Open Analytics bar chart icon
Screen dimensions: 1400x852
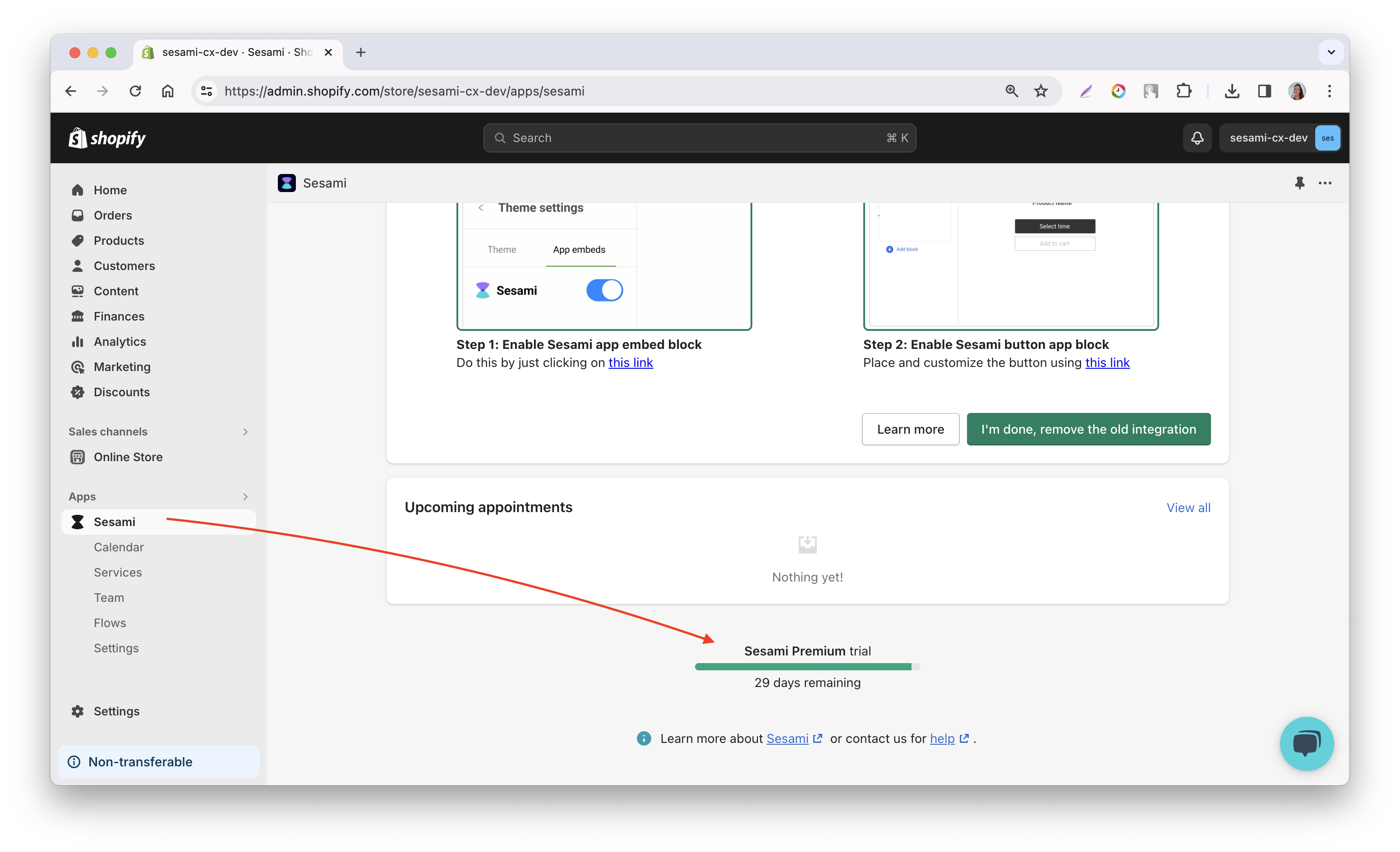point(78,341)
